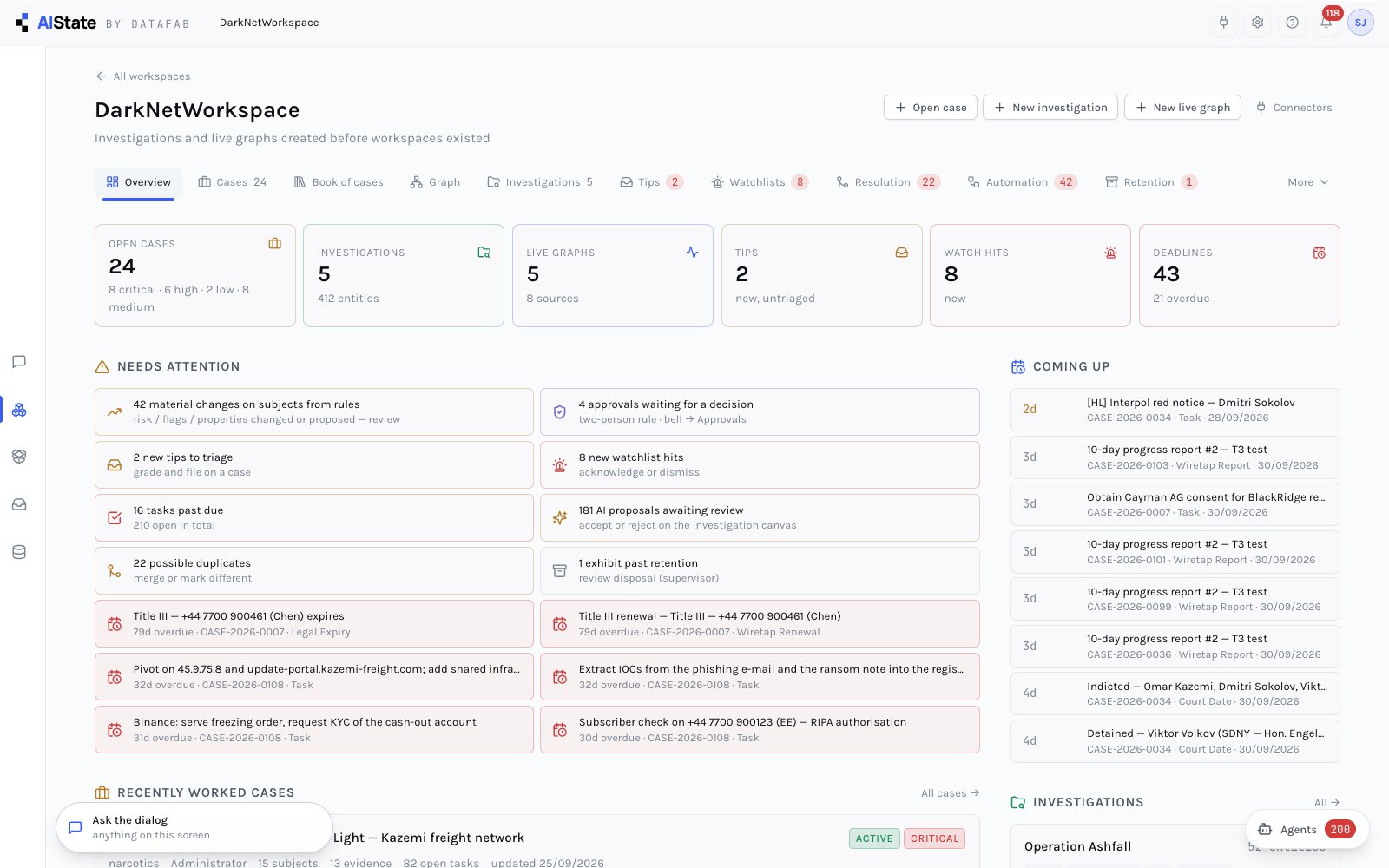This screenshot has height=868, width=1389.
Task: Go back to All workspaces
Action: [x=143, y=76]
